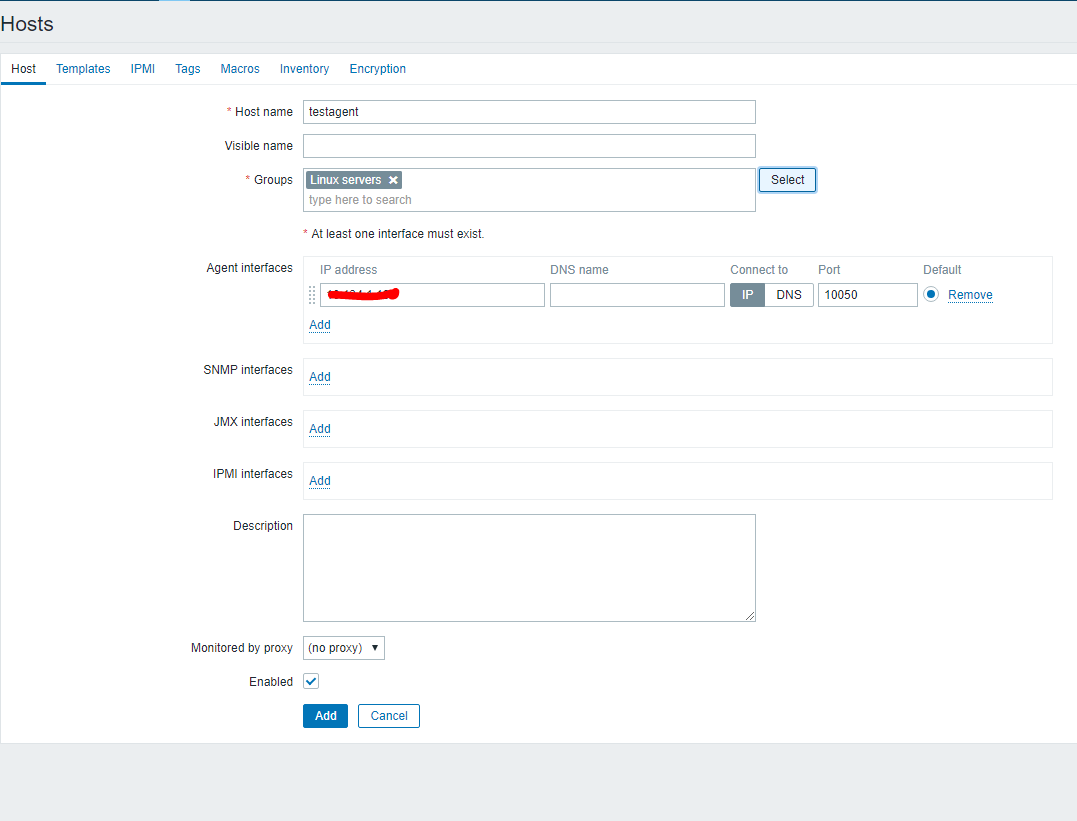Select the Default interface radio button
The image size is (1077, 821).
[x=931, y=295]
